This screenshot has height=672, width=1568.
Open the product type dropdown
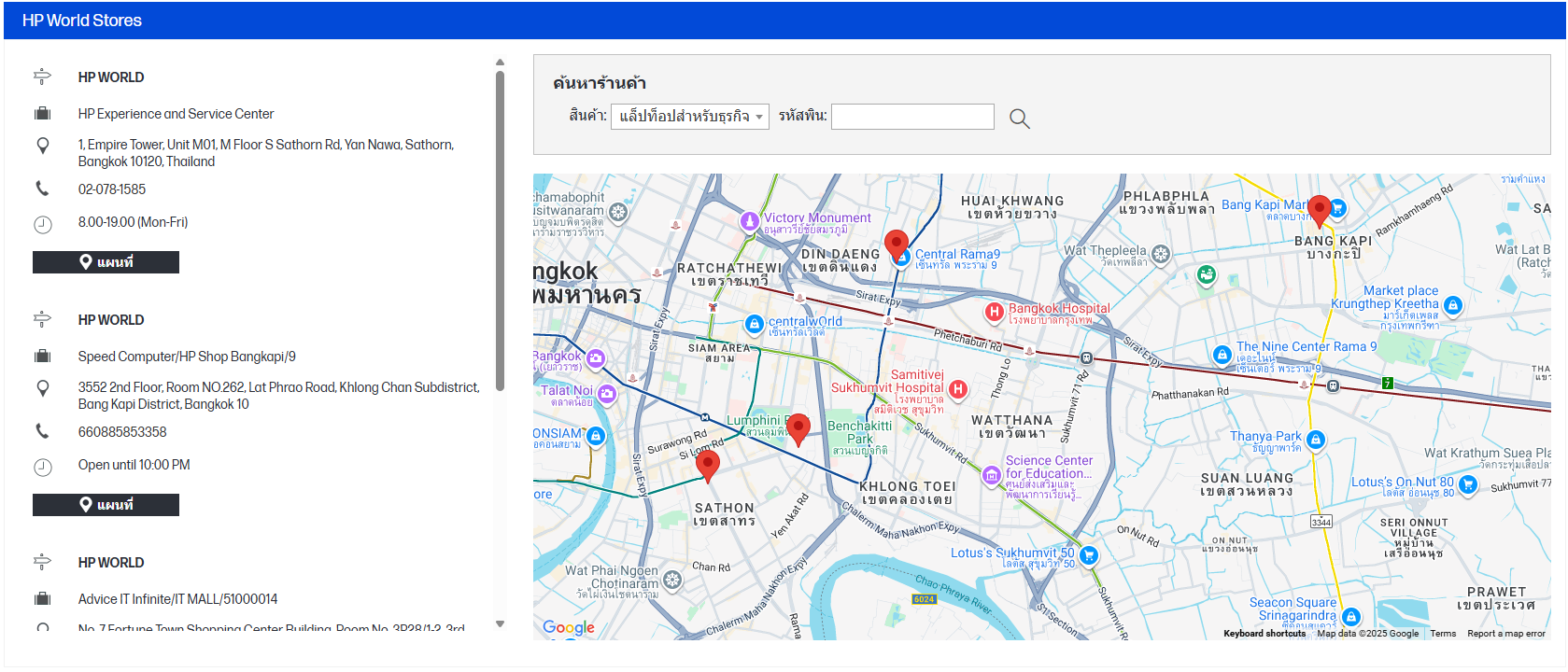pos(689,117)
